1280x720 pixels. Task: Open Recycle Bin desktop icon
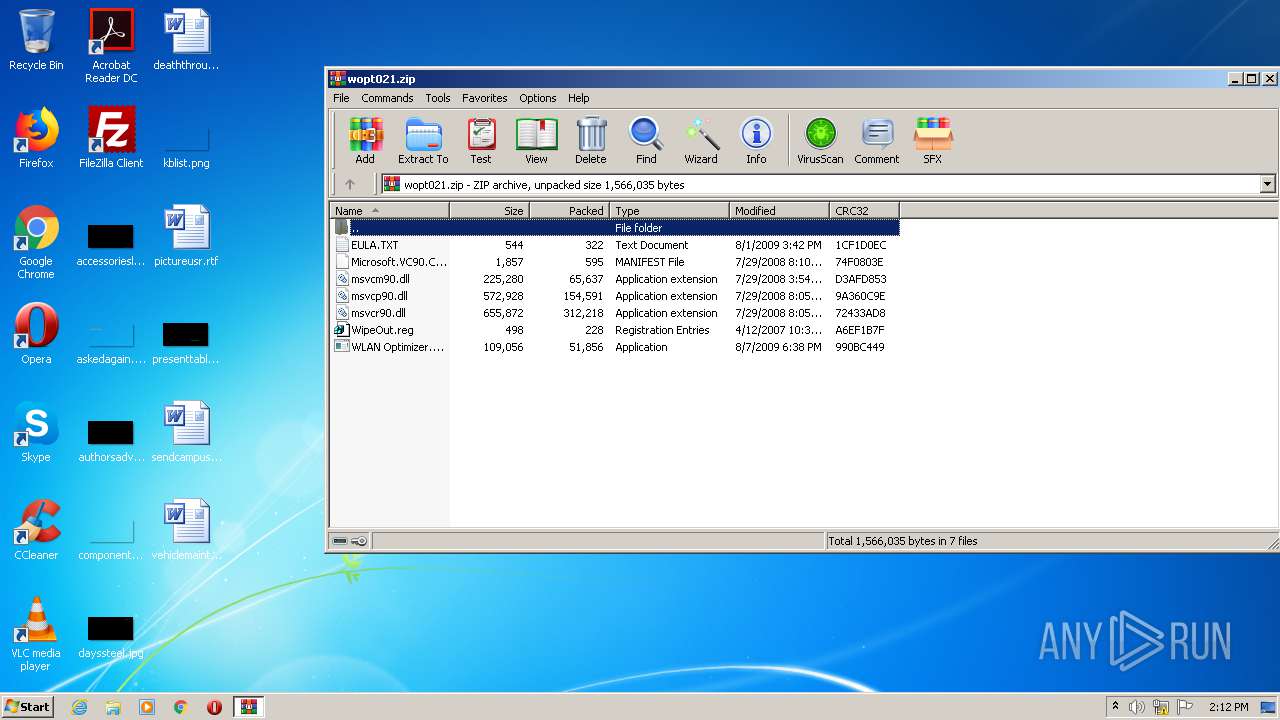(36, 40)
